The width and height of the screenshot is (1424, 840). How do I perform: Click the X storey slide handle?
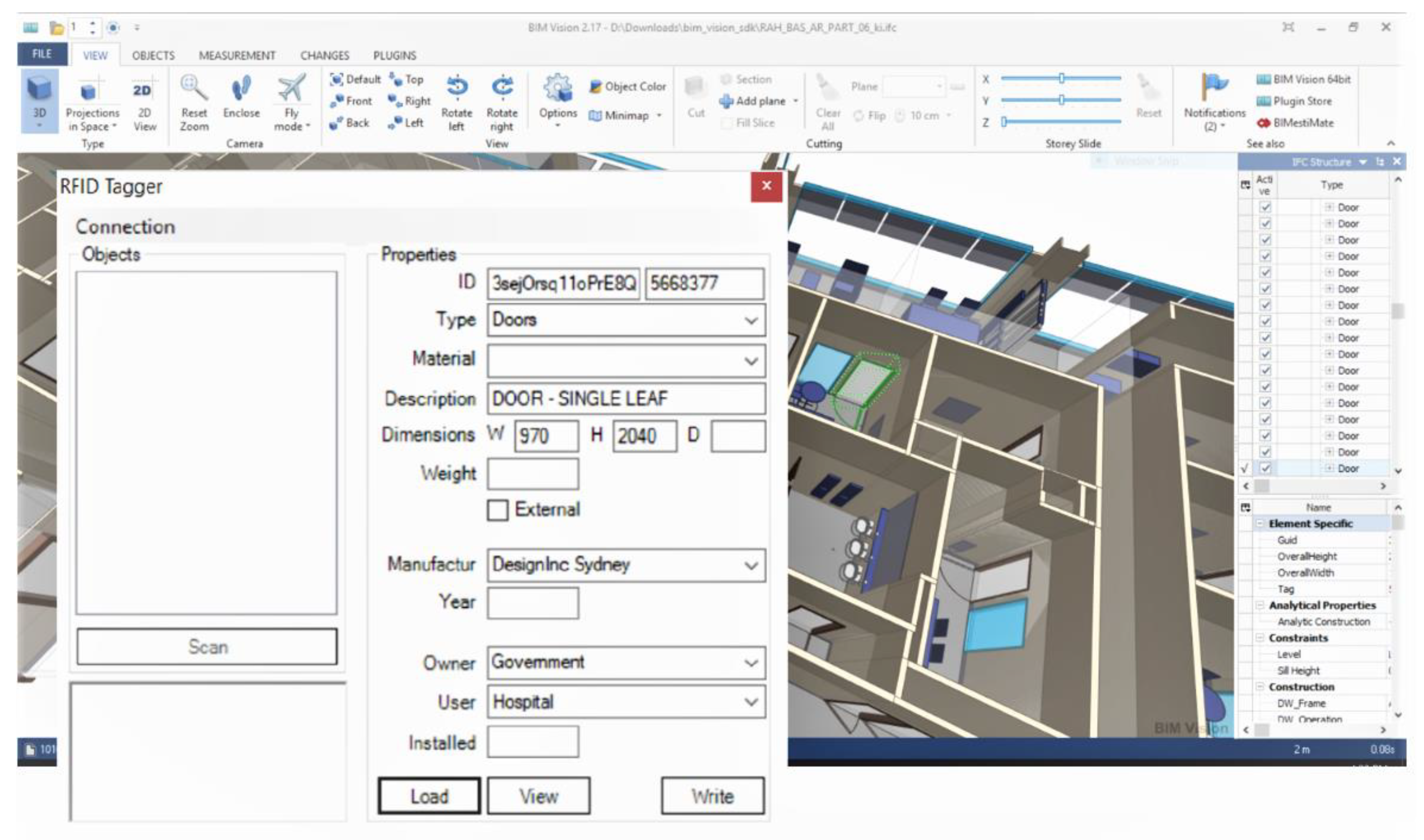(1062, 79)
